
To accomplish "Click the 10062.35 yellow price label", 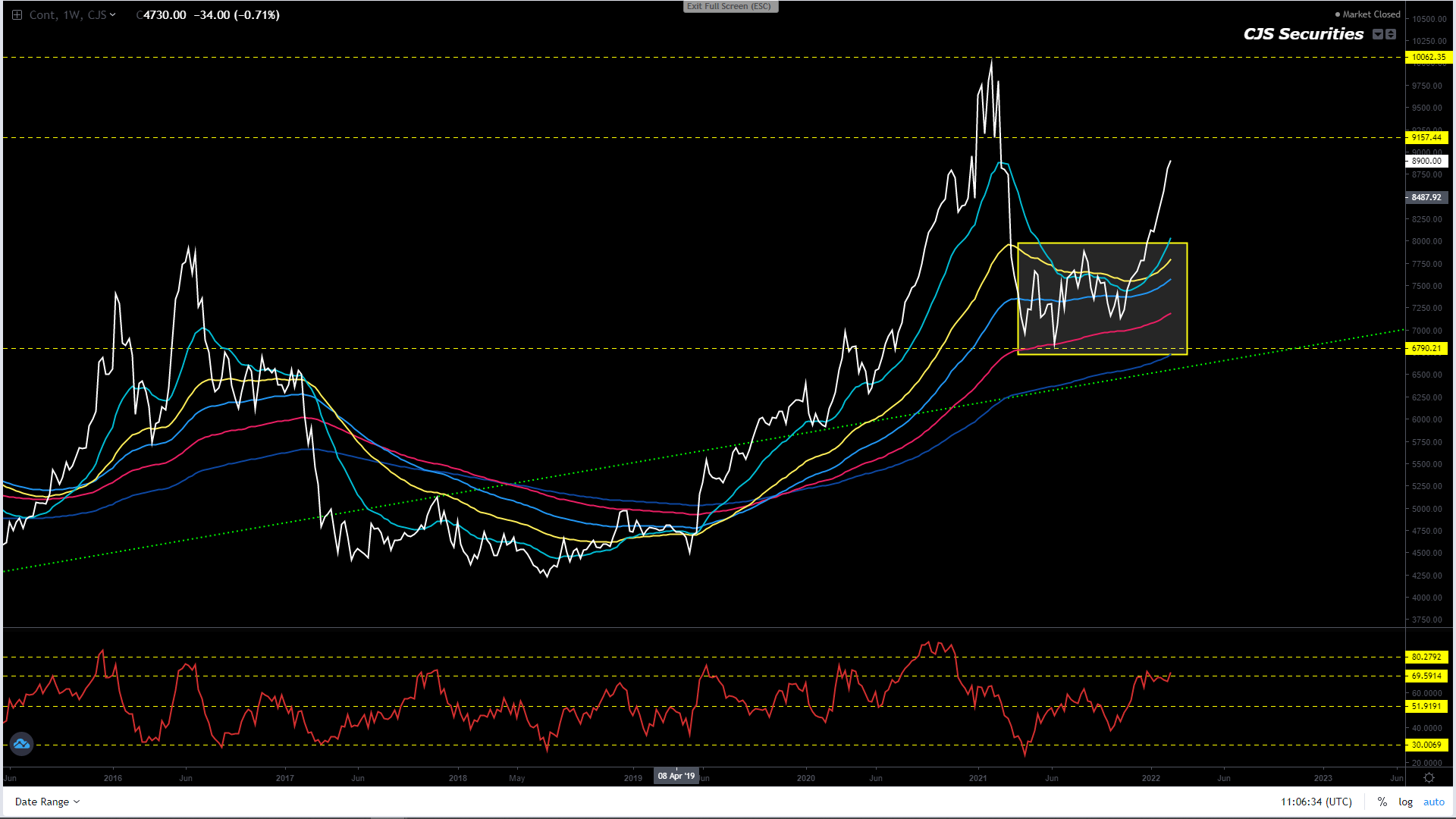I will point(1427,57).
